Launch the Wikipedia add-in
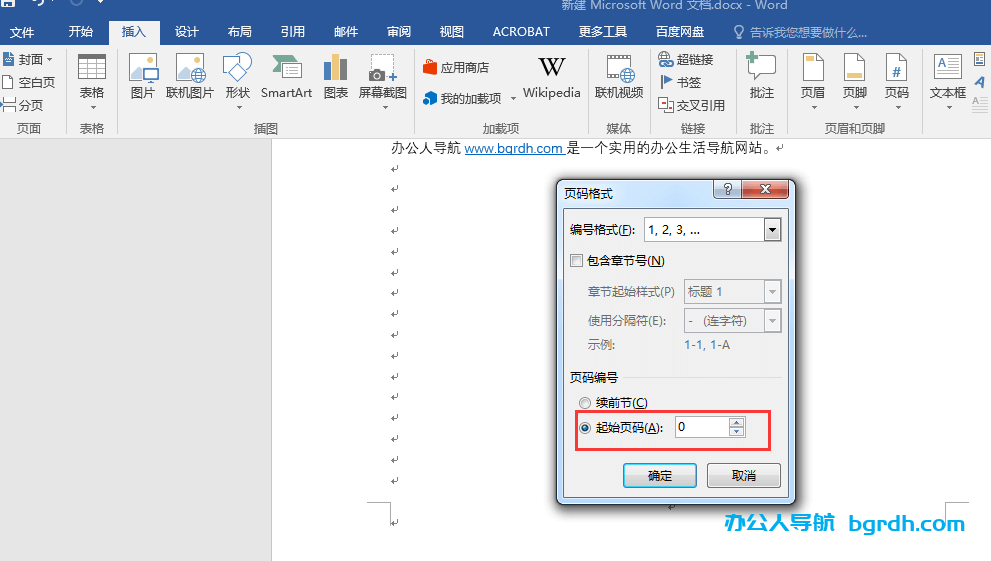The image size is (991, 561). tap(551, 77)
